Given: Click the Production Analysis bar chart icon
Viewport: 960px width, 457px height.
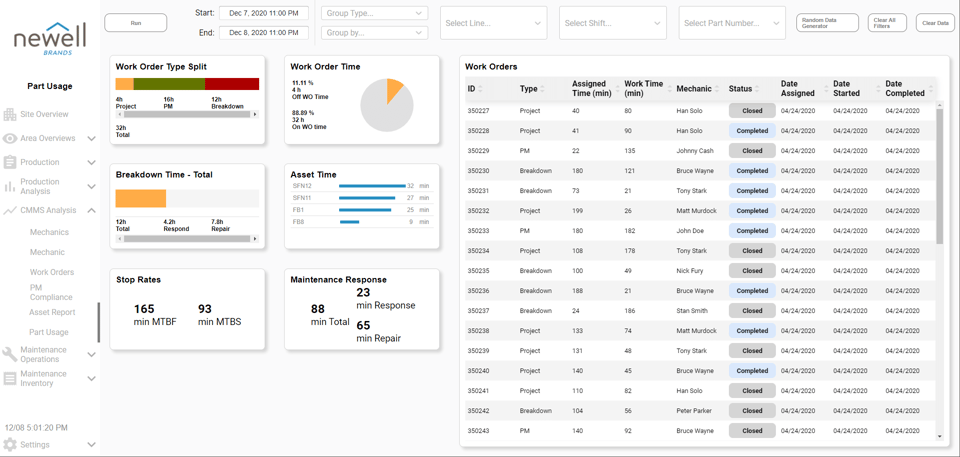Looking at the screenshot, I should pos(10,187).
